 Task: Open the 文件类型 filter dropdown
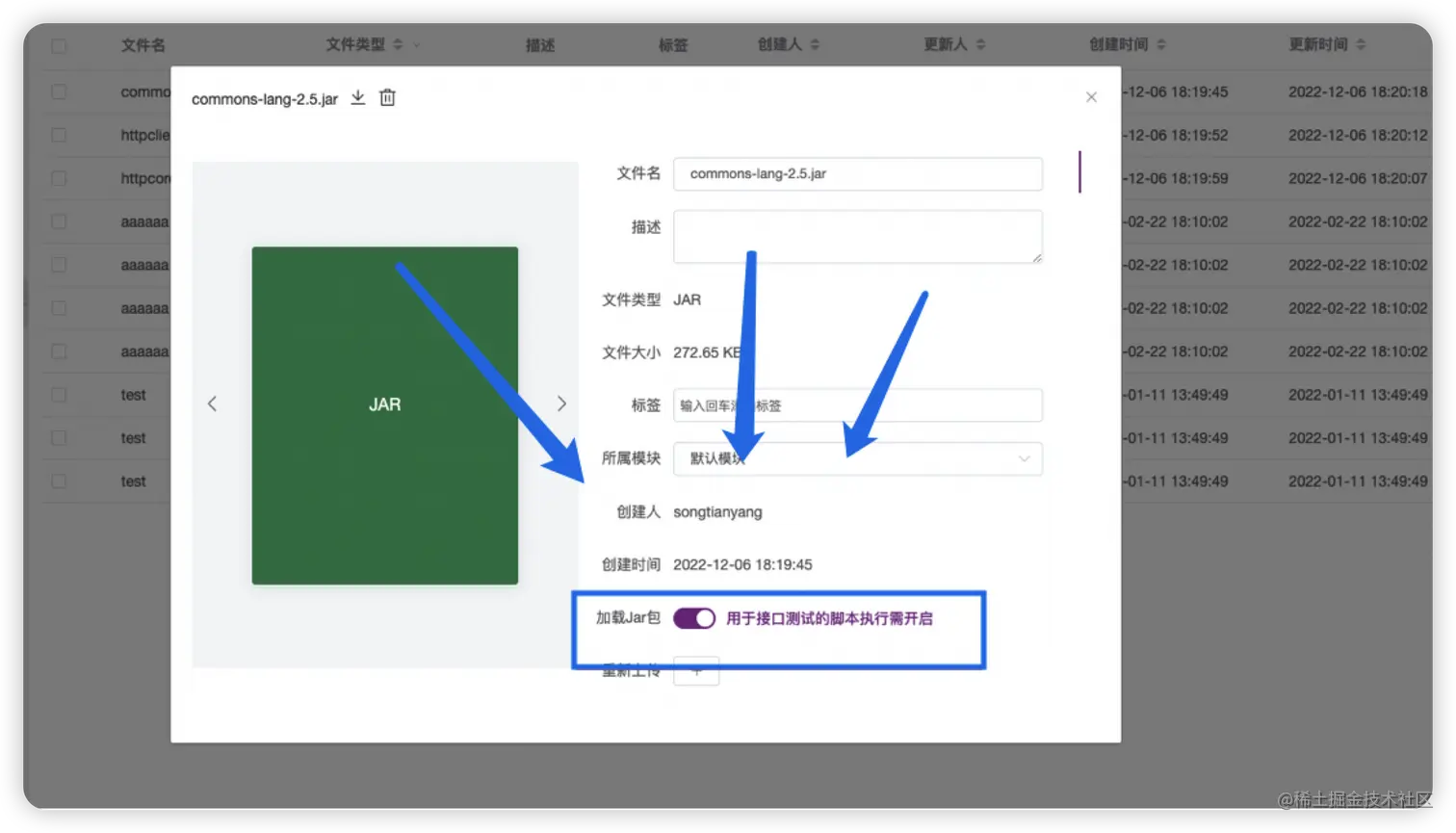(x=416, y=43)
